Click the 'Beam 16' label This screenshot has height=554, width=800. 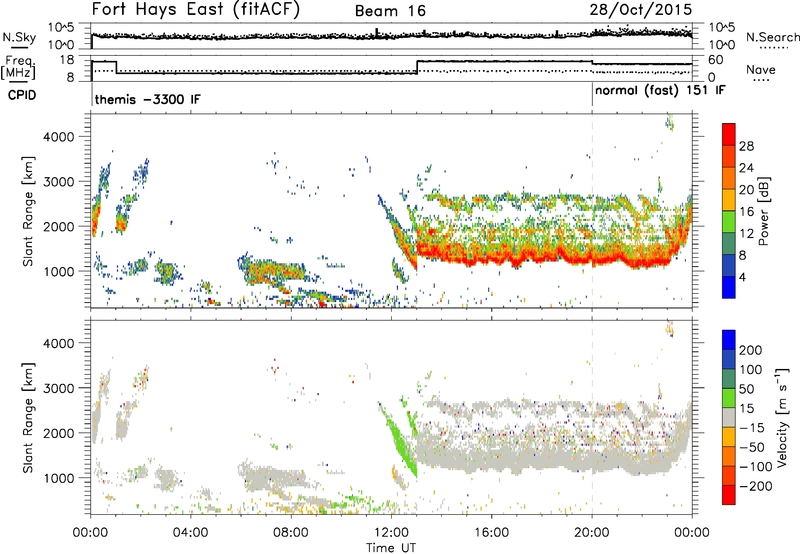tap(390, 11)
